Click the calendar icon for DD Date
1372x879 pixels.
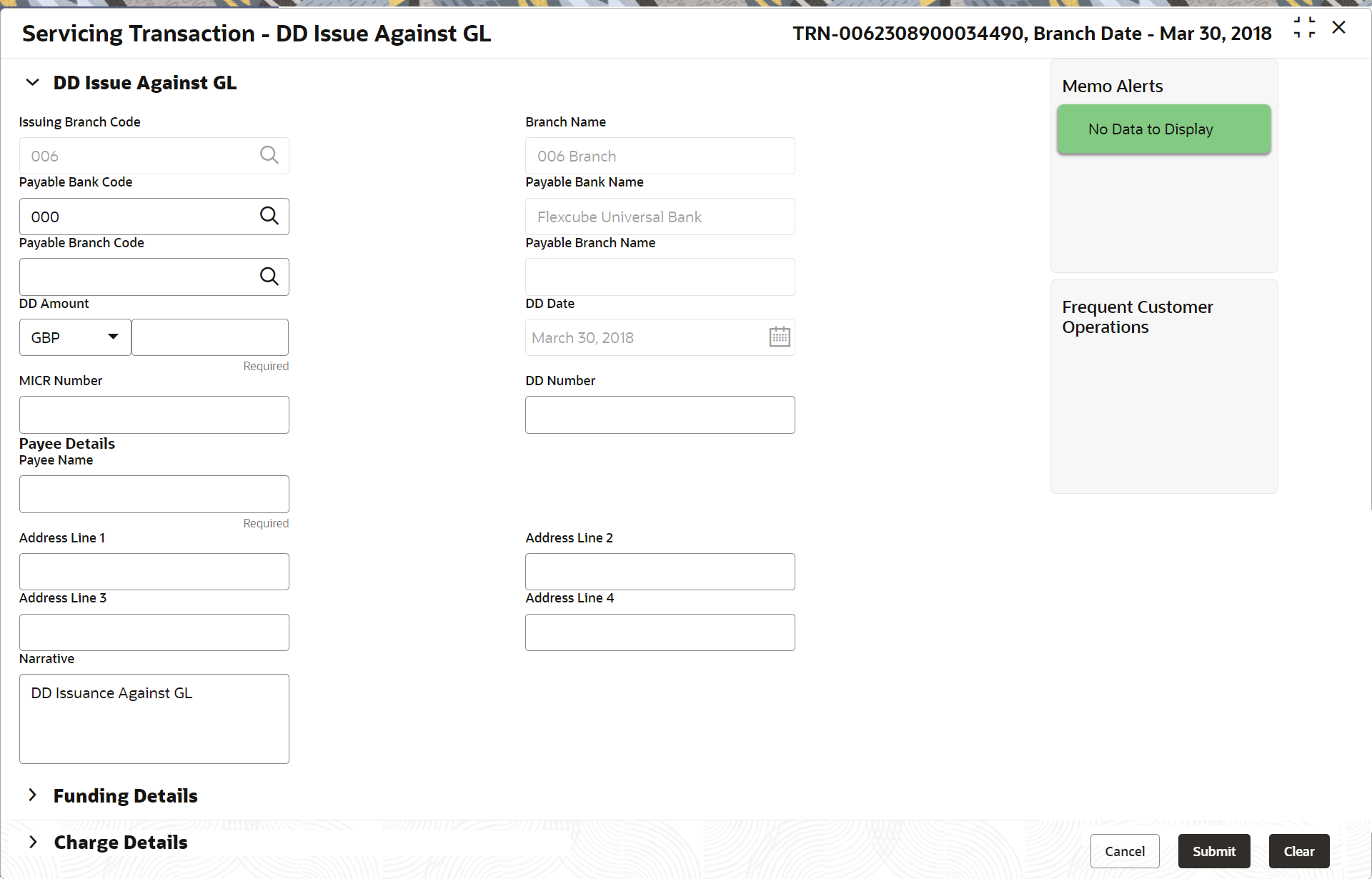pos(779,337)
